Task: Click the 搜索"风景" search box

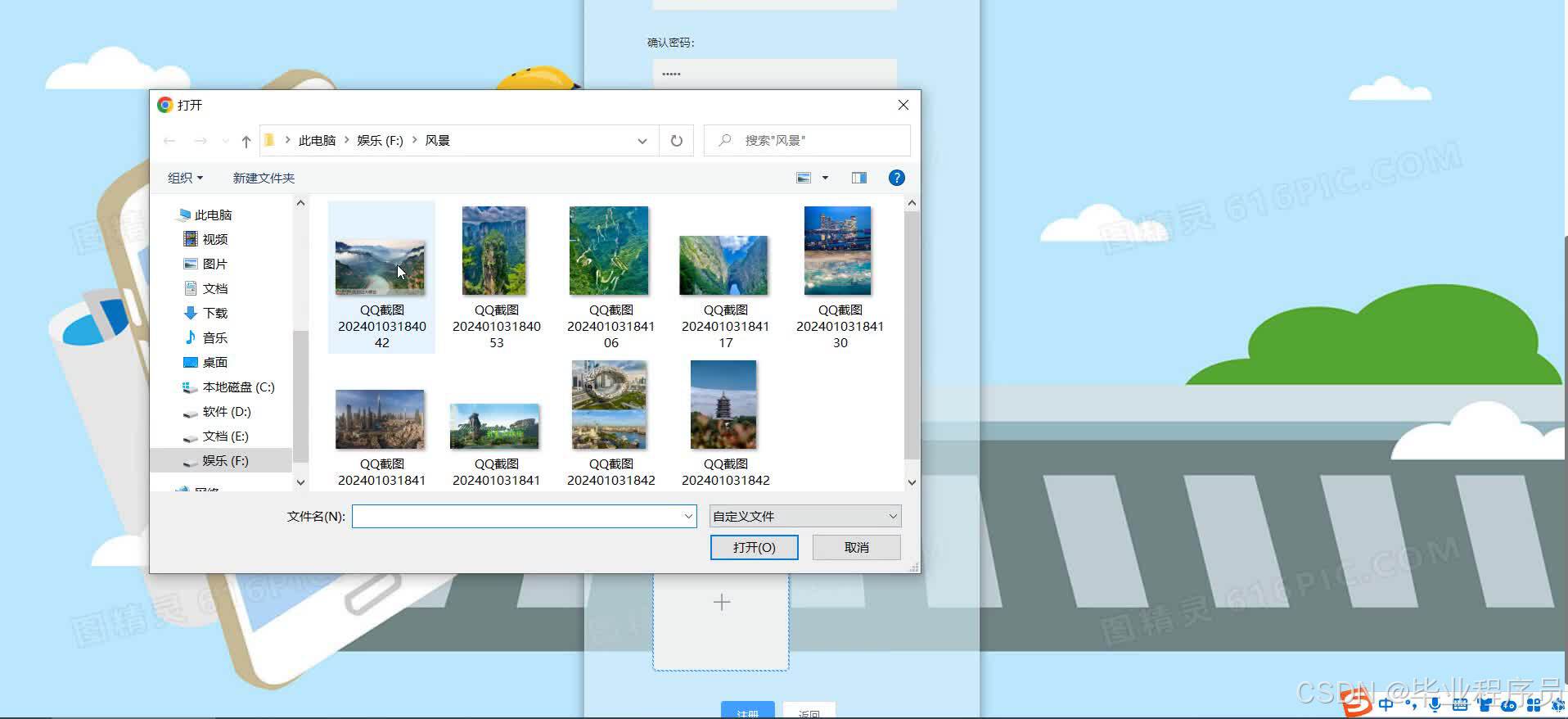Action: tap(808, 141)
